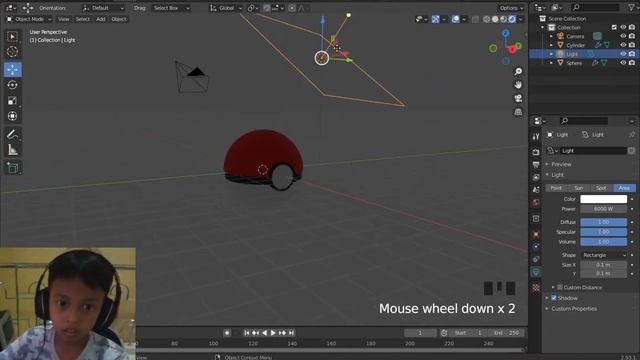Open the Rectangle shape dropdown
Image resolution: width=640 pixels, height=360 pixels.
[x=604, y=255]
